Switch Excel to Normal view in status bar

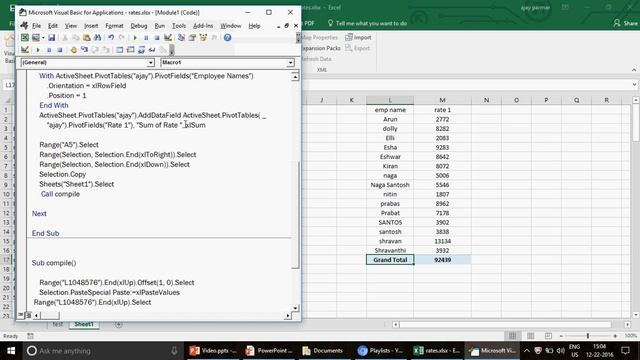pos(513,336)
